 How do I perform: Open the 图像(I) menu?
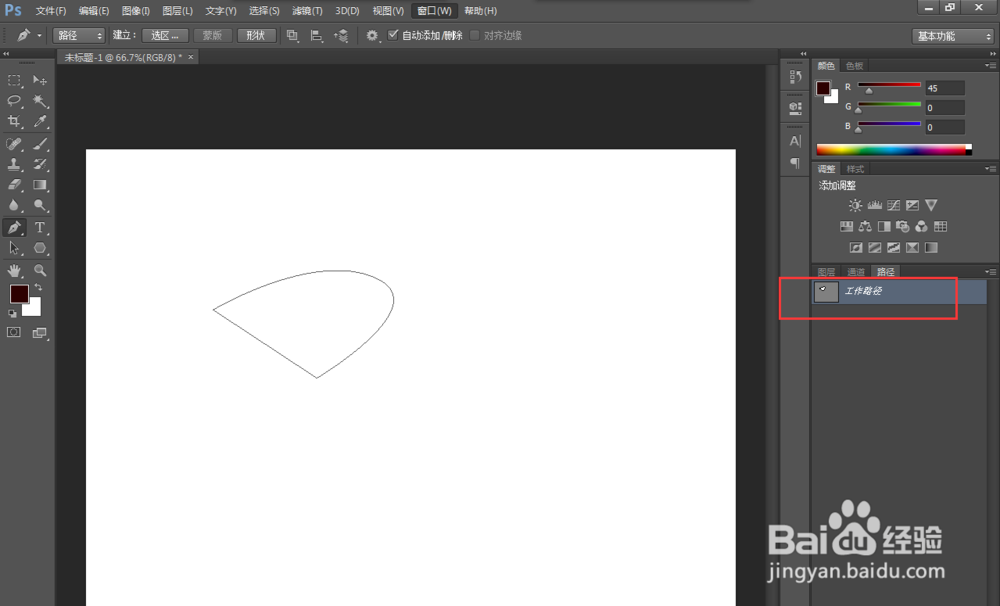click(x=135, y=11)
